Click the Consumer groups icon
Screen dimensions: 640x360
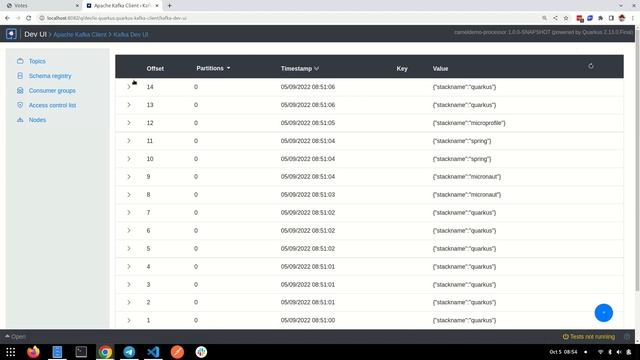click(20, 91)
